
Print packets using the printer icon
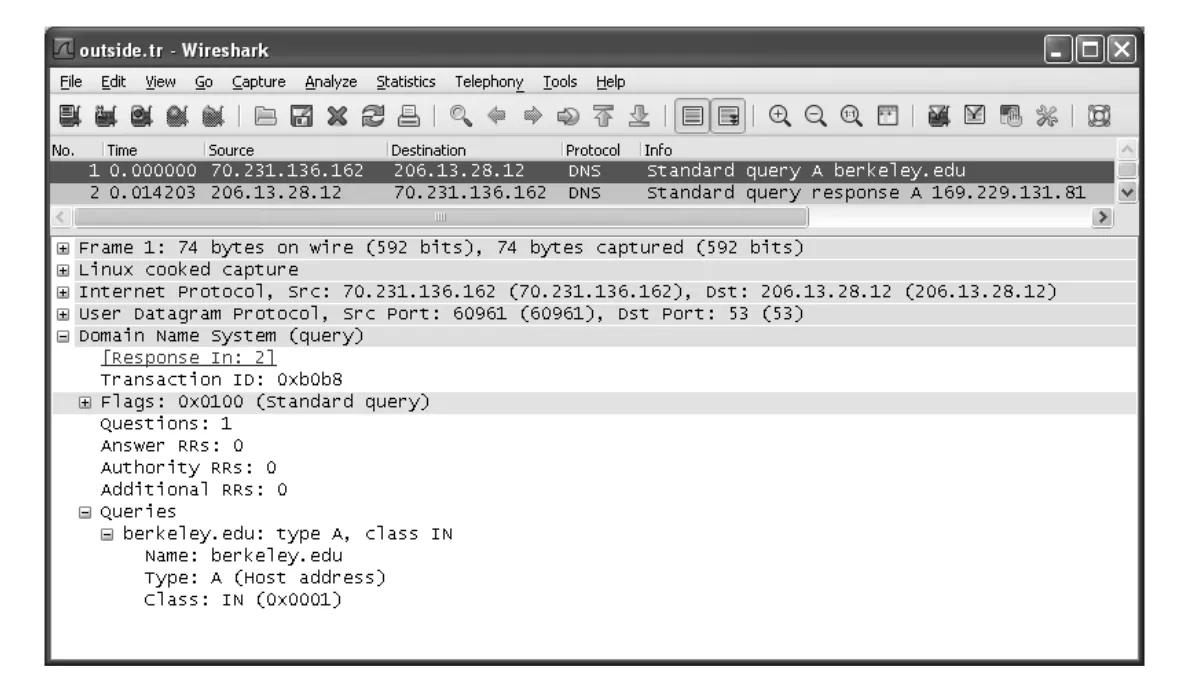[409, 116]
